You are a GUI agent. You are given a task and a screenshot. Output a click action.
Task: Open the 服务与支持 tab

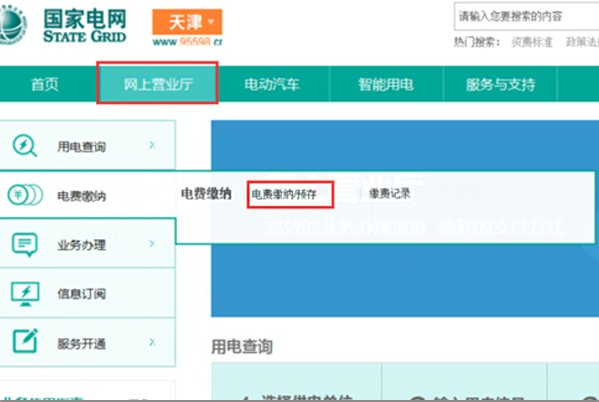500,84
